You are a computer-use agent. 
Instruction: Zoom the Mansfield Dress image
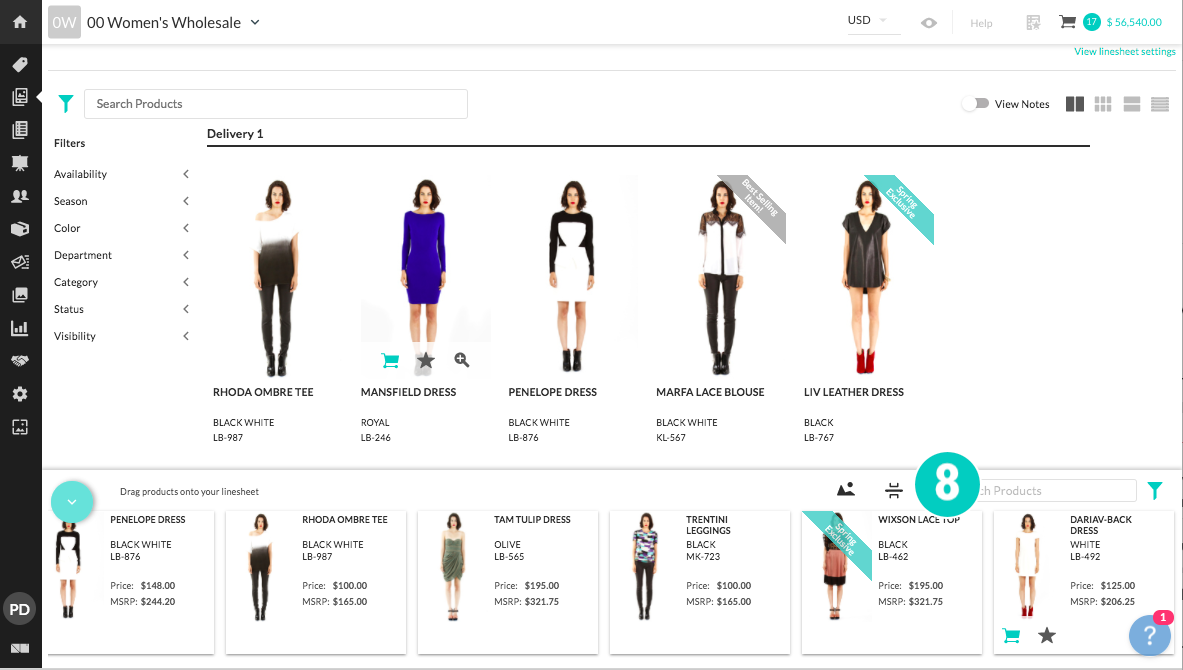pos(462,360)
